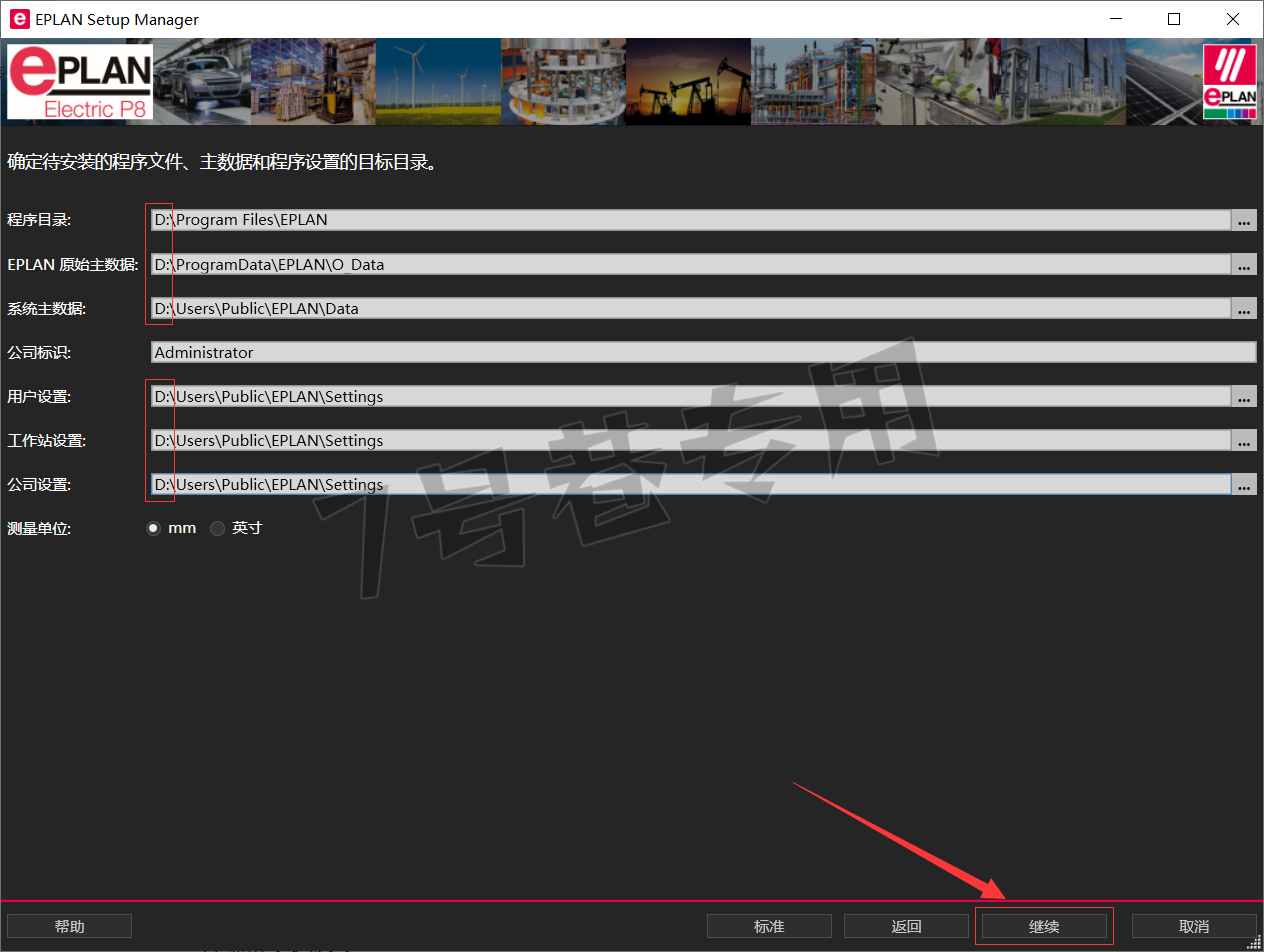Close the EPLAN Setup Manager window
The image size is (1264, 952).
[x=1233, y=19]
